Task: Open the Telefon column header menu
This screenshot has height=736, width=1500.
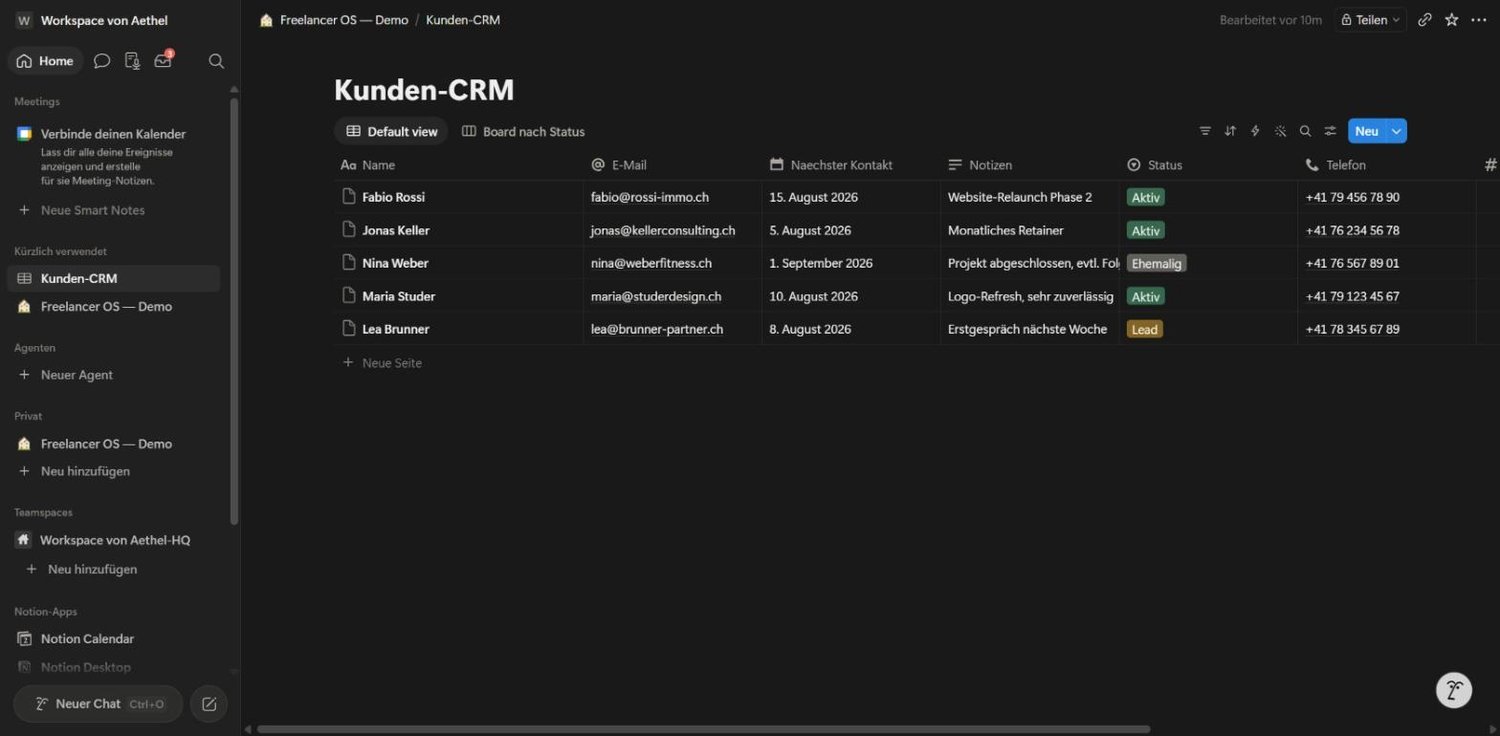Action: pos(1387,165)
